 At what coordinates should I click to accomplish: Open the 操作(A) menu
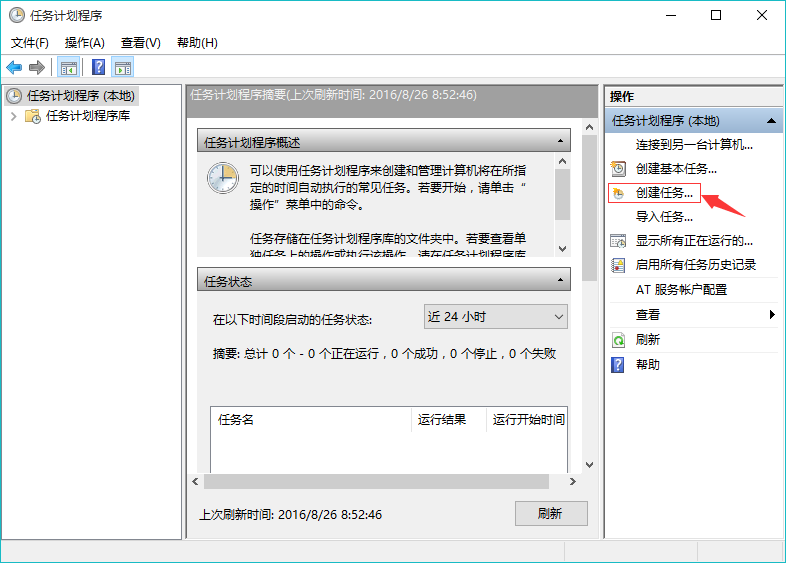84,43
